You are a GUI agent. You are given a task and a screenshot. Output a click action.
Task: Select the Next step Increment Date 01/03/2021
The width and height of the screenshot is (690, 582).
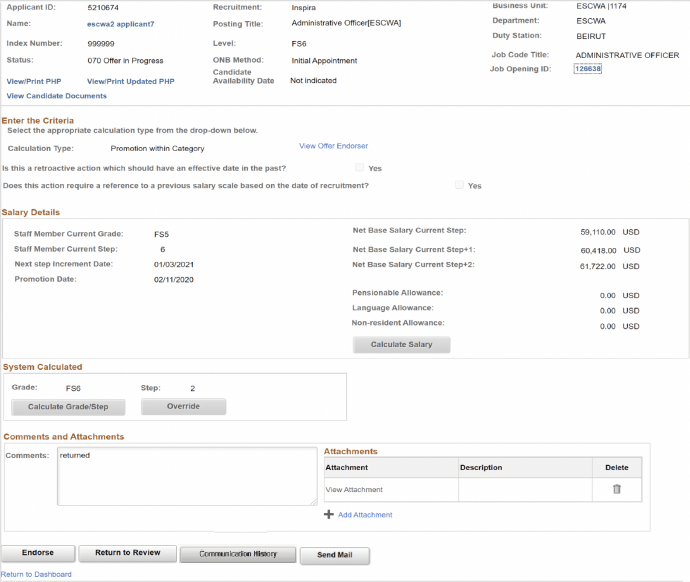[x=174, y=264]
